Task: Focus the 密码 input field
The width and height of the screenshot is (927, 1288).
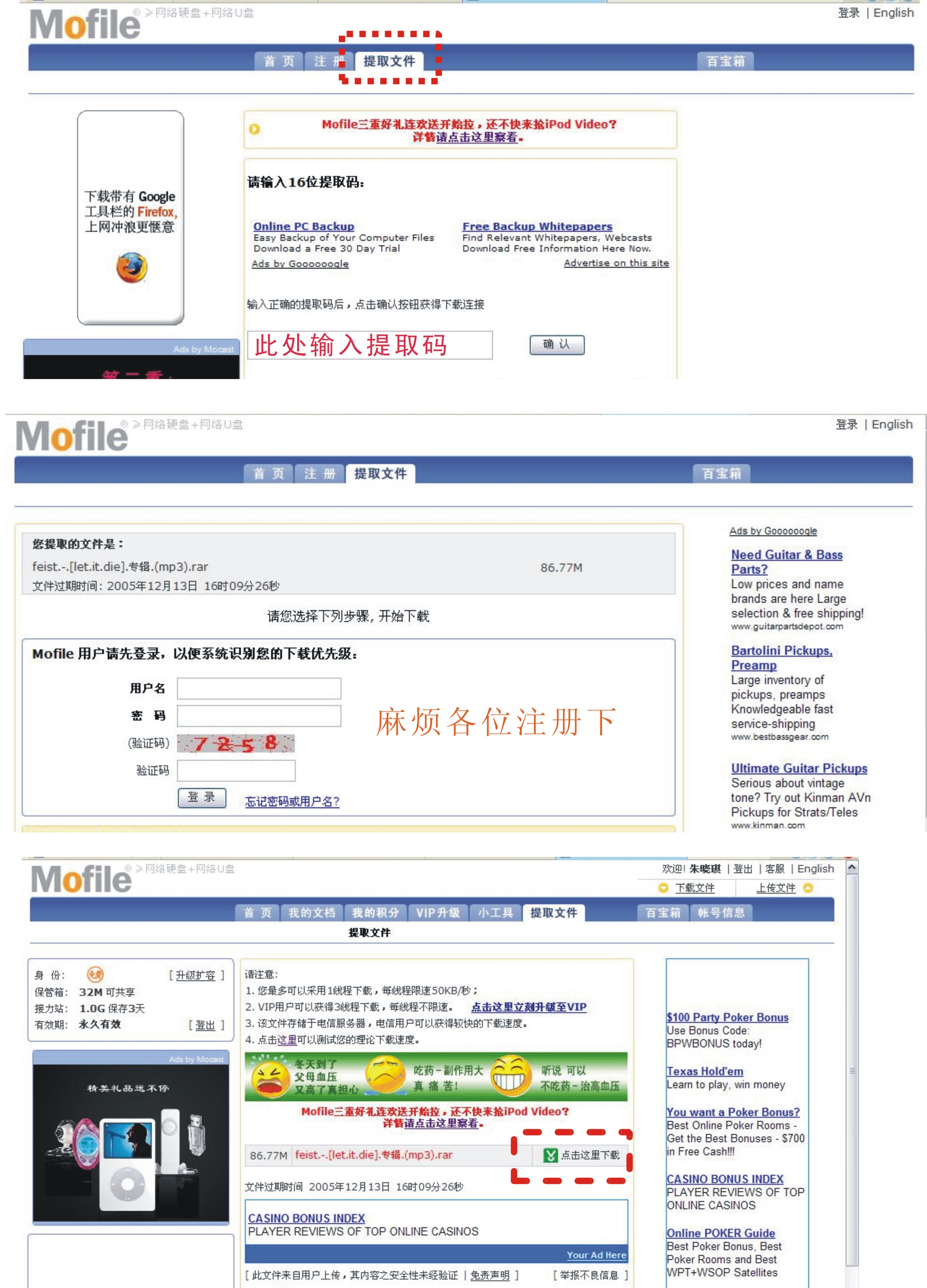Action: pos(259,716)
